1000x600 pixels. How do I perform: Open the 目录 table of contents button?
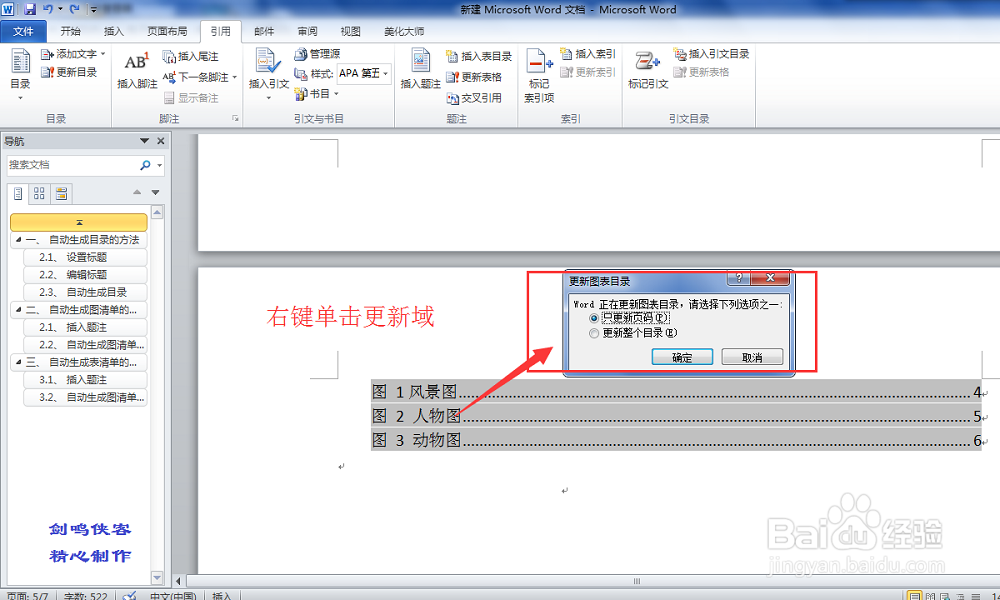click(20, 75)
